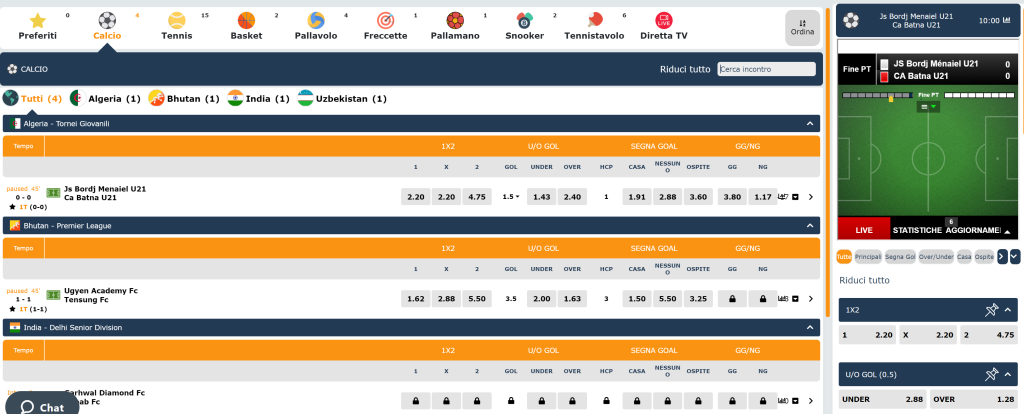The height and width of the screenshot is (414, 1024).
Task: Select the Snooker 8-ball icon
Action: [524, 21]
